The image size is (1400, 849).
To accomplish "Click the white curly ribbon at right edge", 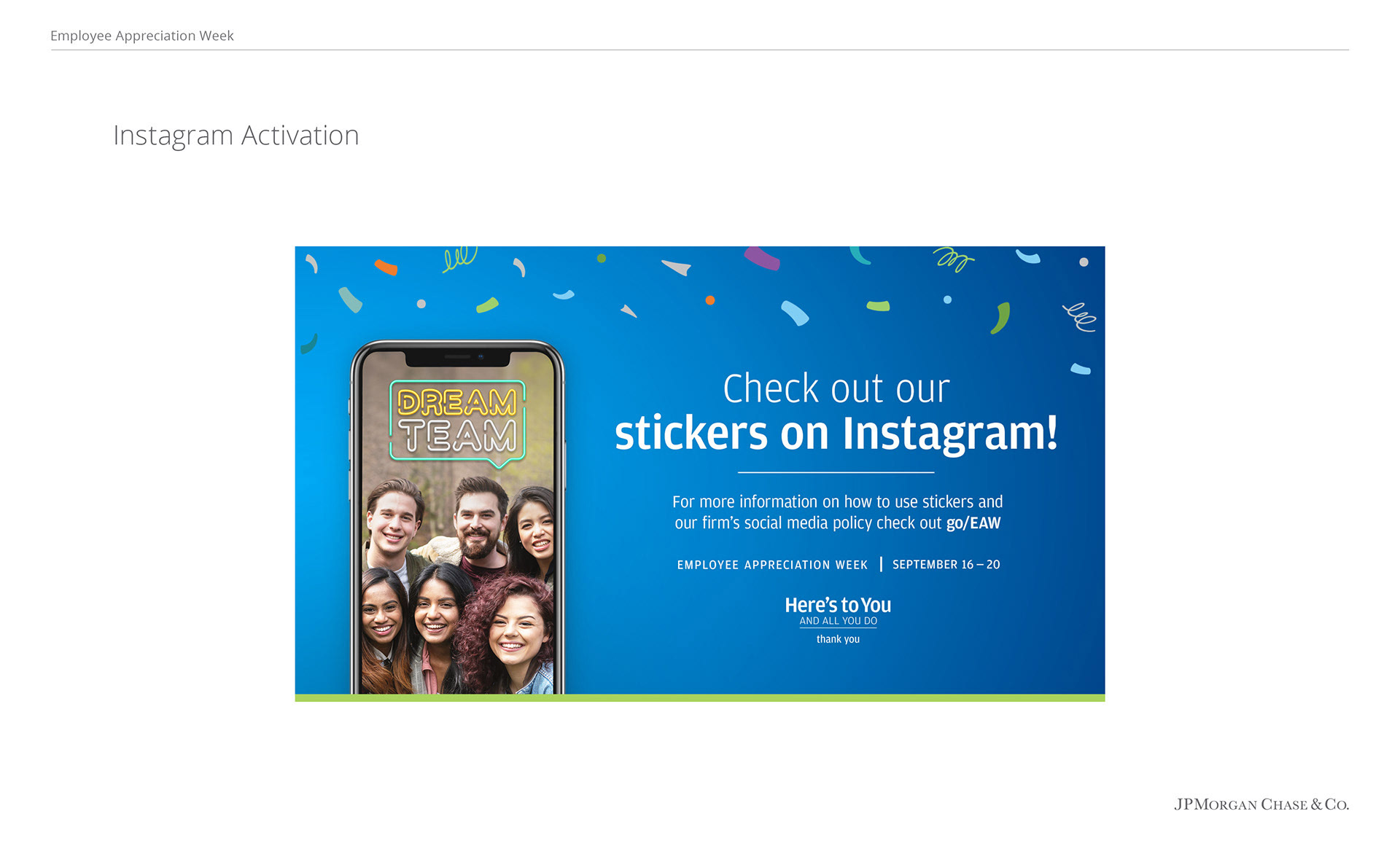I will click(1079, 317).
